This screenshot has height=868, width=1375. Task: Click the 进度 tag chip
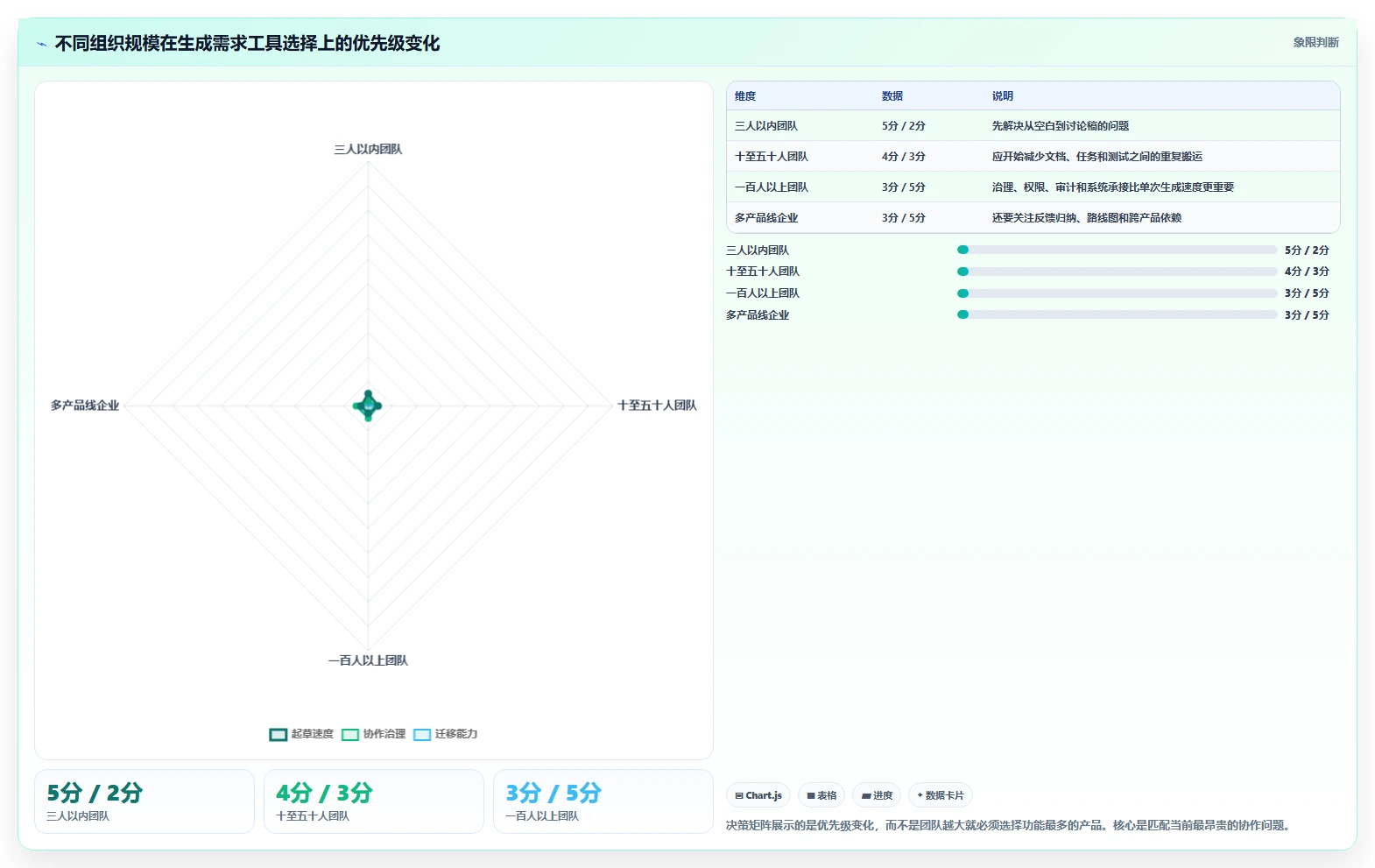[877, 795]
